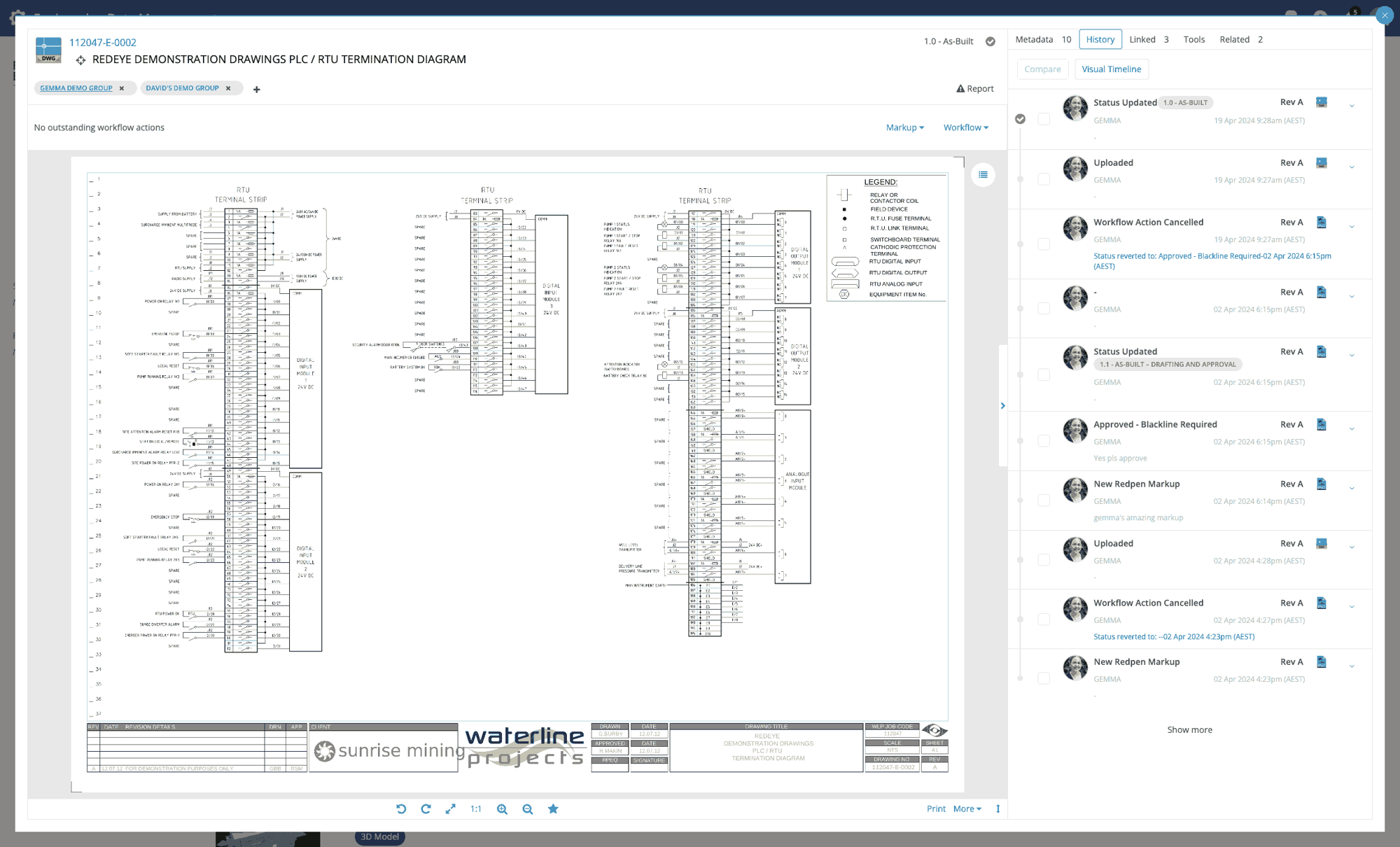Select checkbox next to New Redpen Markup 6:14pm

coord(1044,500)
